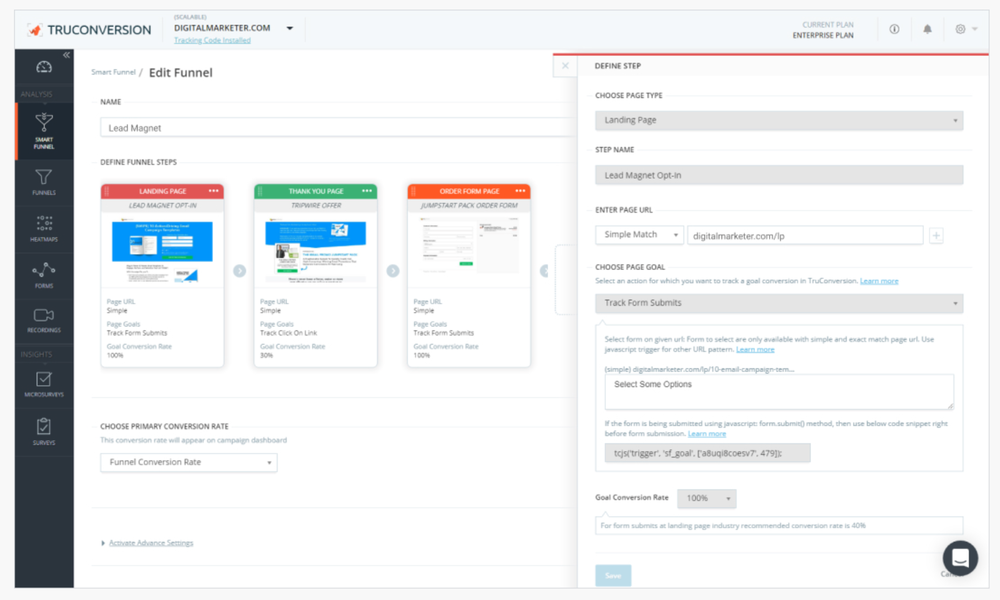Open Surveys in sidebar
Image resolution: width=1000 pixels, height=600 pixels.
tap(44, 432)
